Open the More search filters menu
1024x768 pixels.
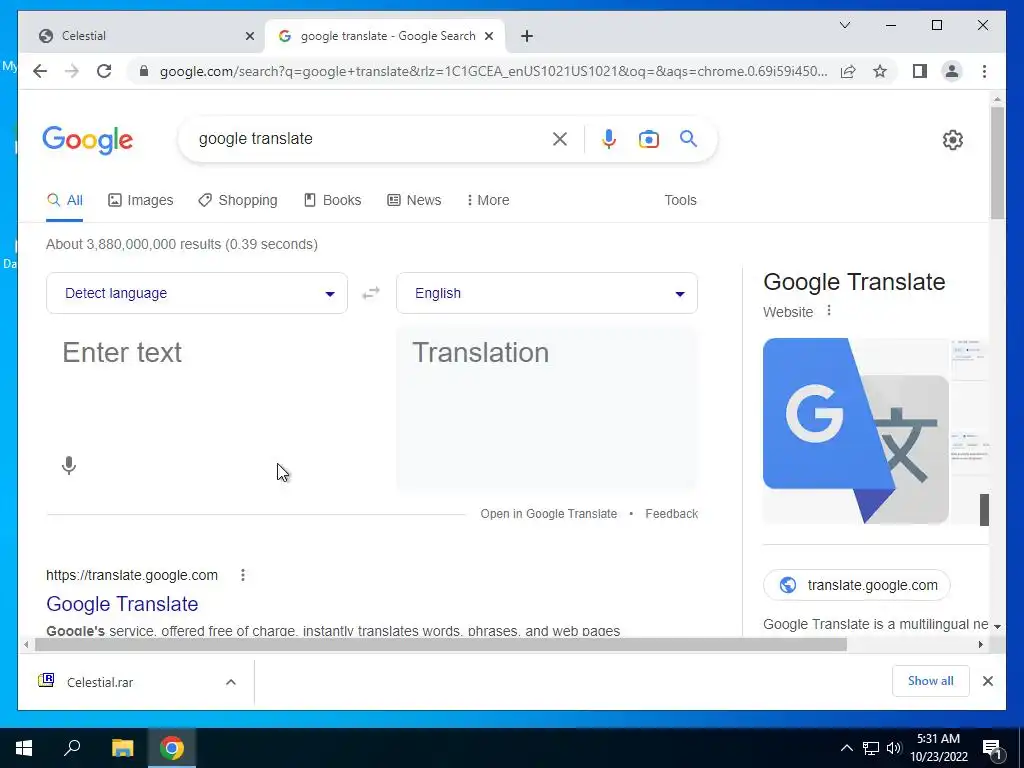(x=488, y=200)
